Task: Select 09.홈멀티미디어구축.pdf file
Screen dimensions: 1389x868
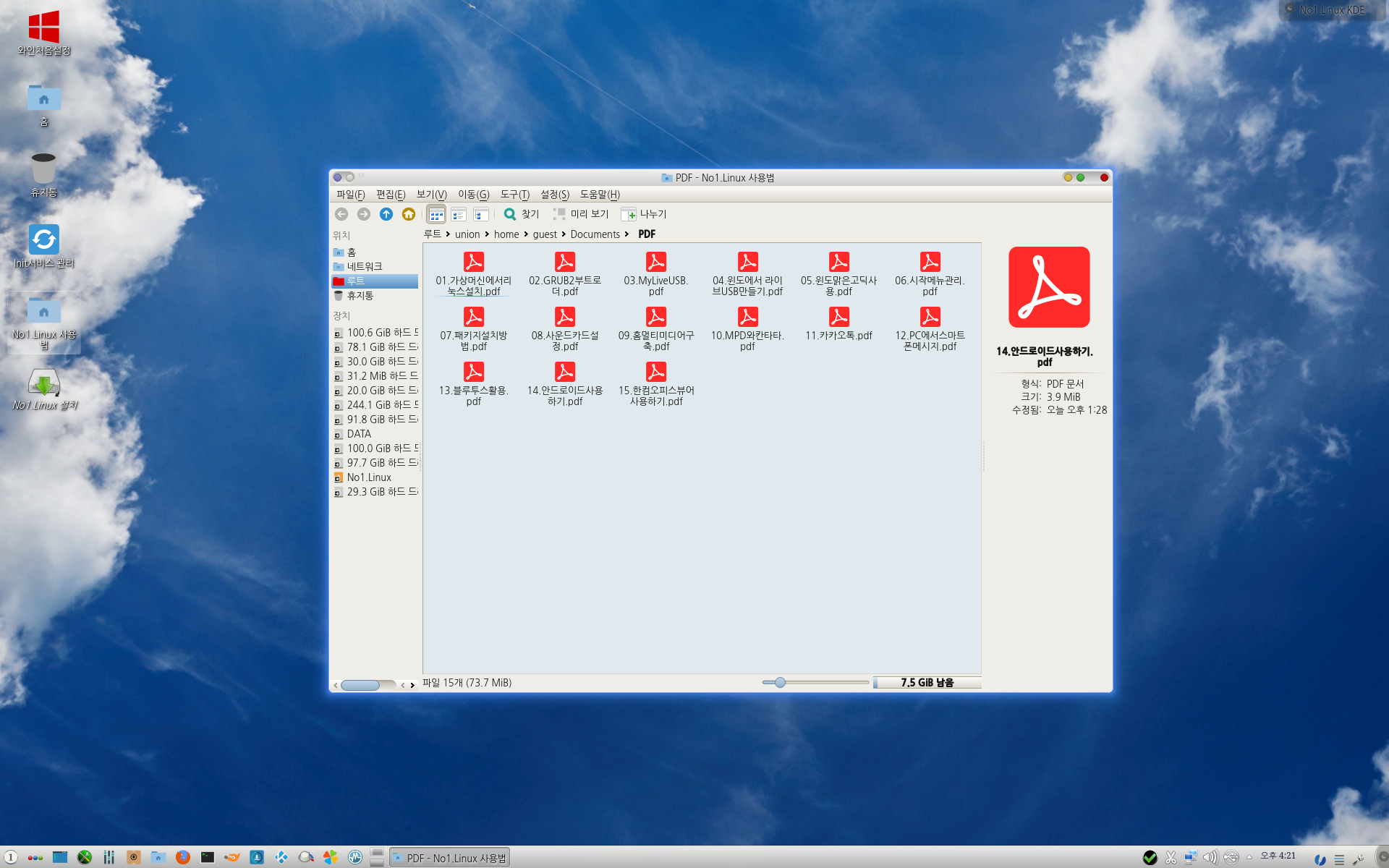Action: (656, 329)
